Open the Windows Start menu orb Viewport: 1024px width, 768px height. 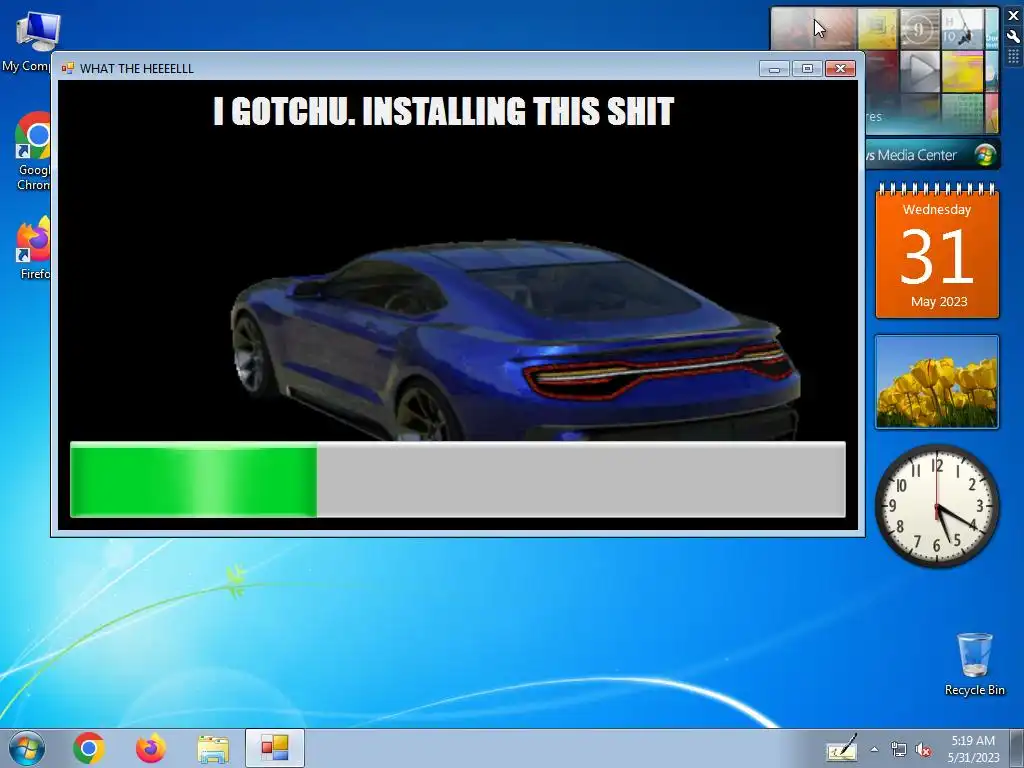point(27,748)
